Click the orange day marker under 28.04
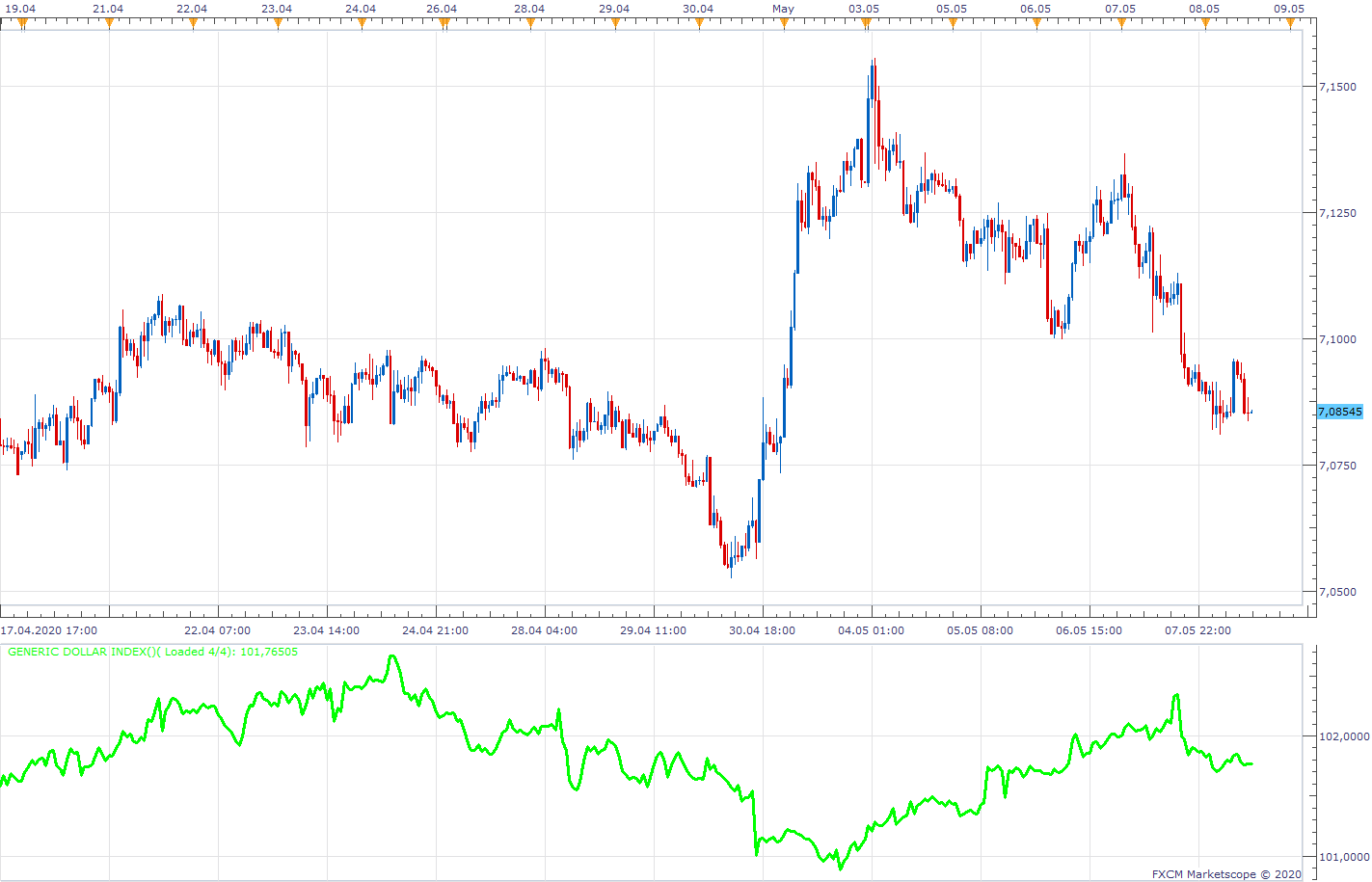 [x=530, y=24]
